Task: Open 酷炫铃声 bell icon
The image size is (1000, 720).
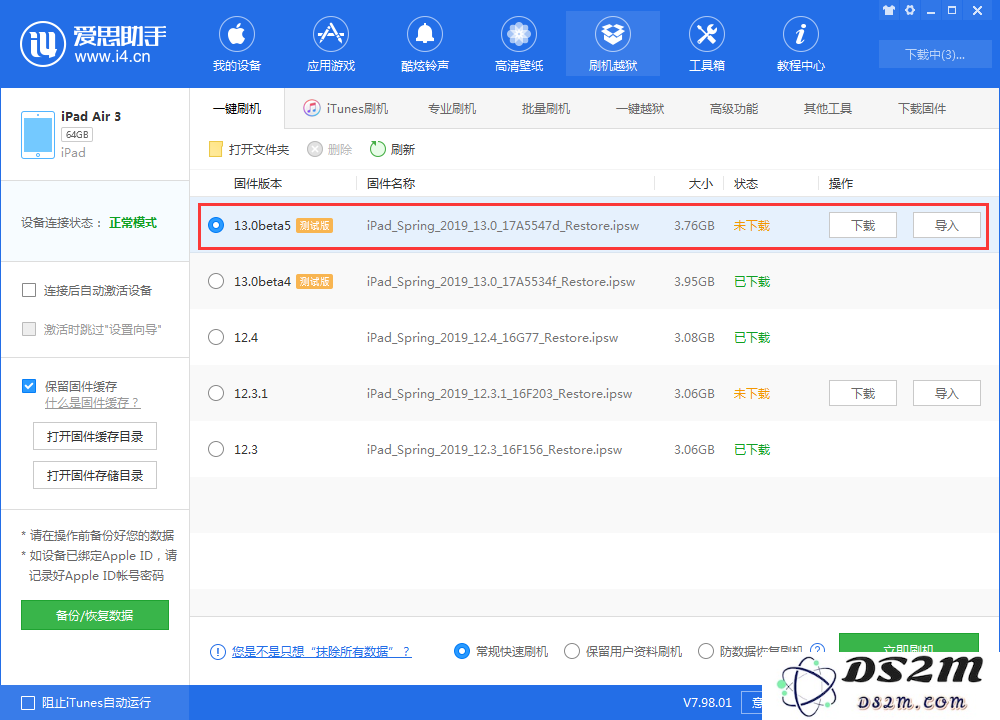Action: pyautogui.click(x=425, y=34)
